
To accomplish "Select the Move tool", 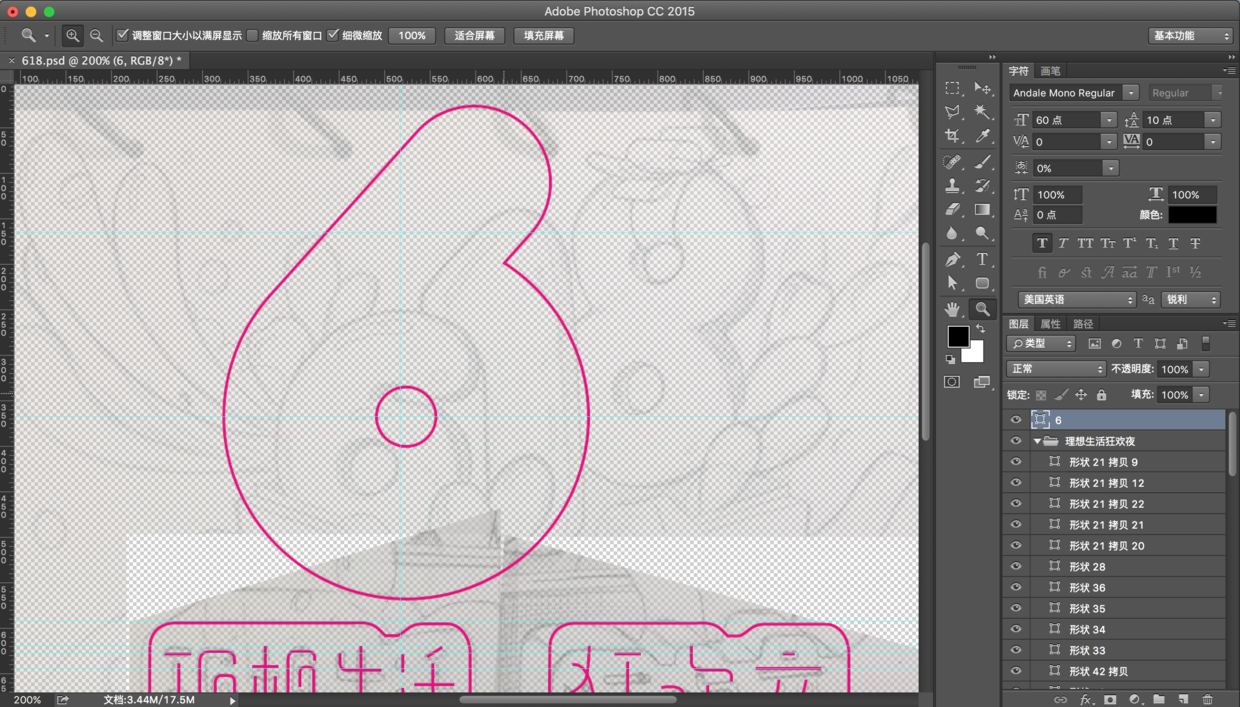I will point(982,88).
